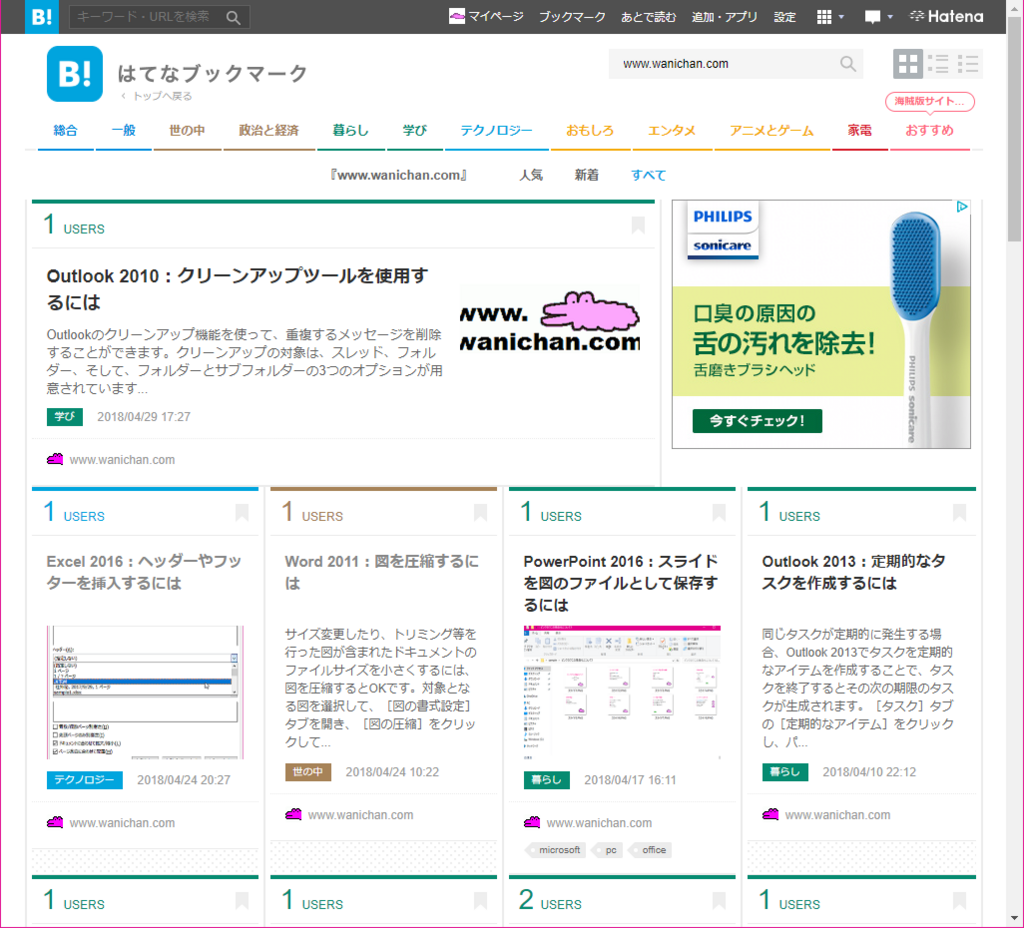
Task: Expand dropdown arrow next to services grid
Action: (841, 17)
